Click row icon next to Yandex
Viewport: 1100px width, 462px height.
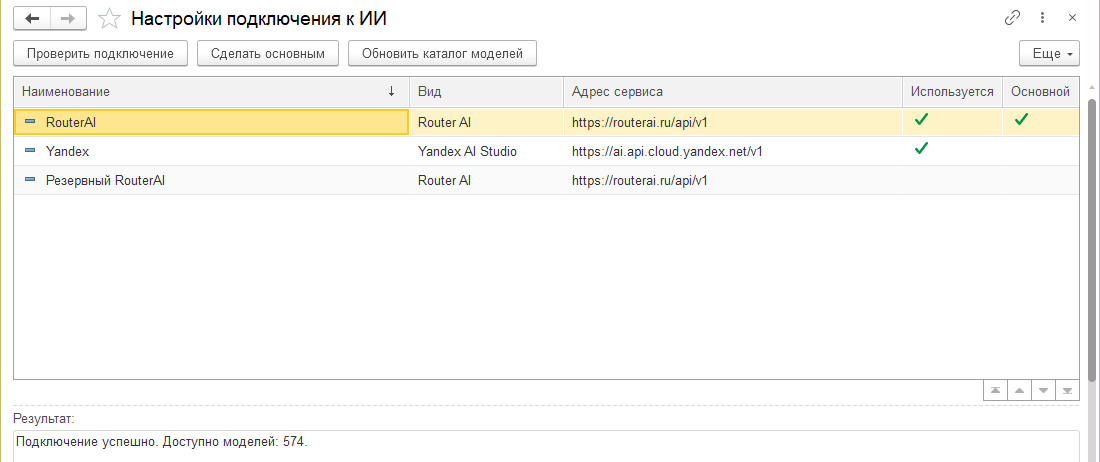[x=29, y=151]
